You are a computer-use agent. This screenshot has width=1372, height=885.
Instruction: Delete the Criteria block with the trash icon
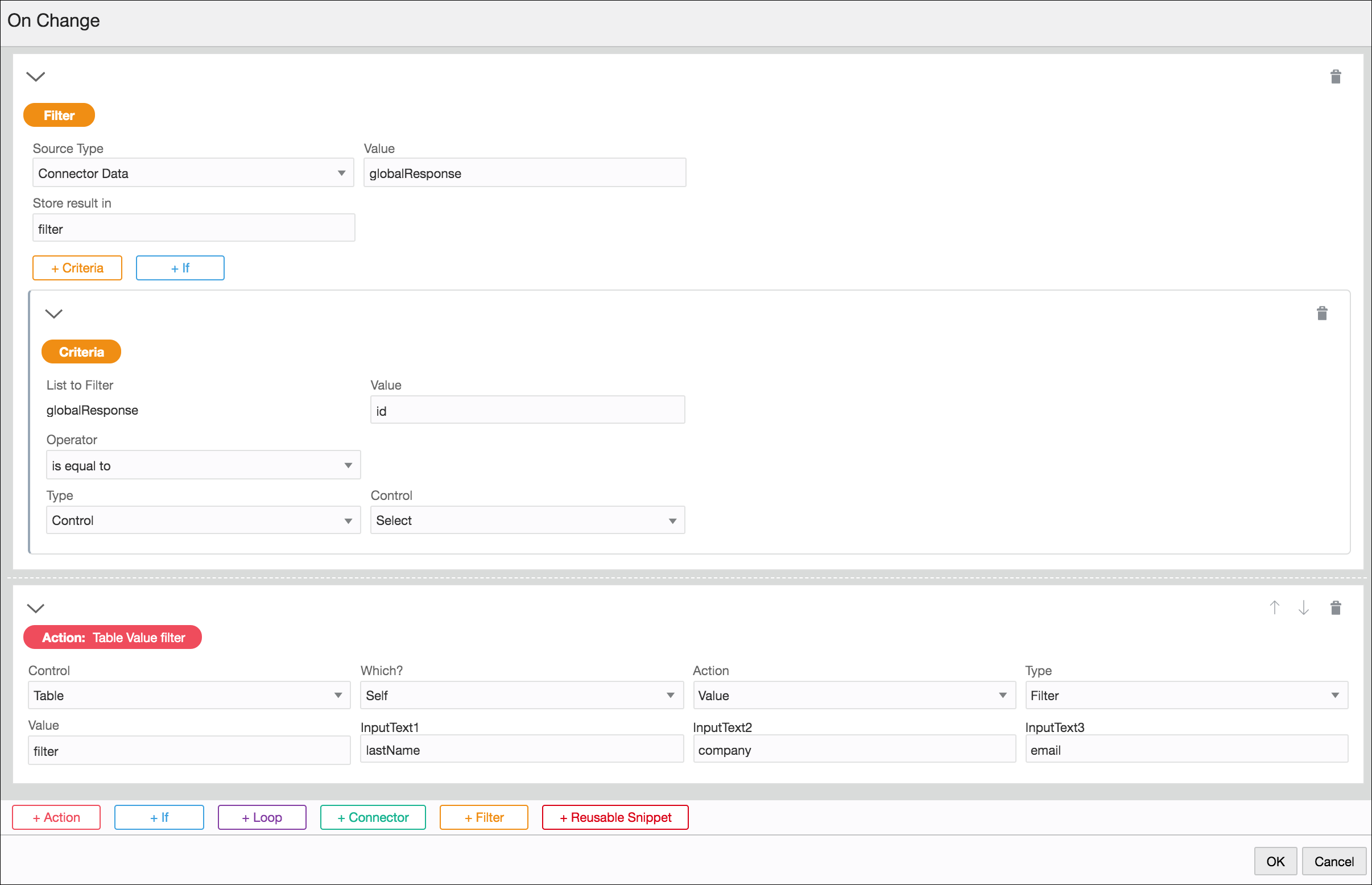[x=1322, y=313]
